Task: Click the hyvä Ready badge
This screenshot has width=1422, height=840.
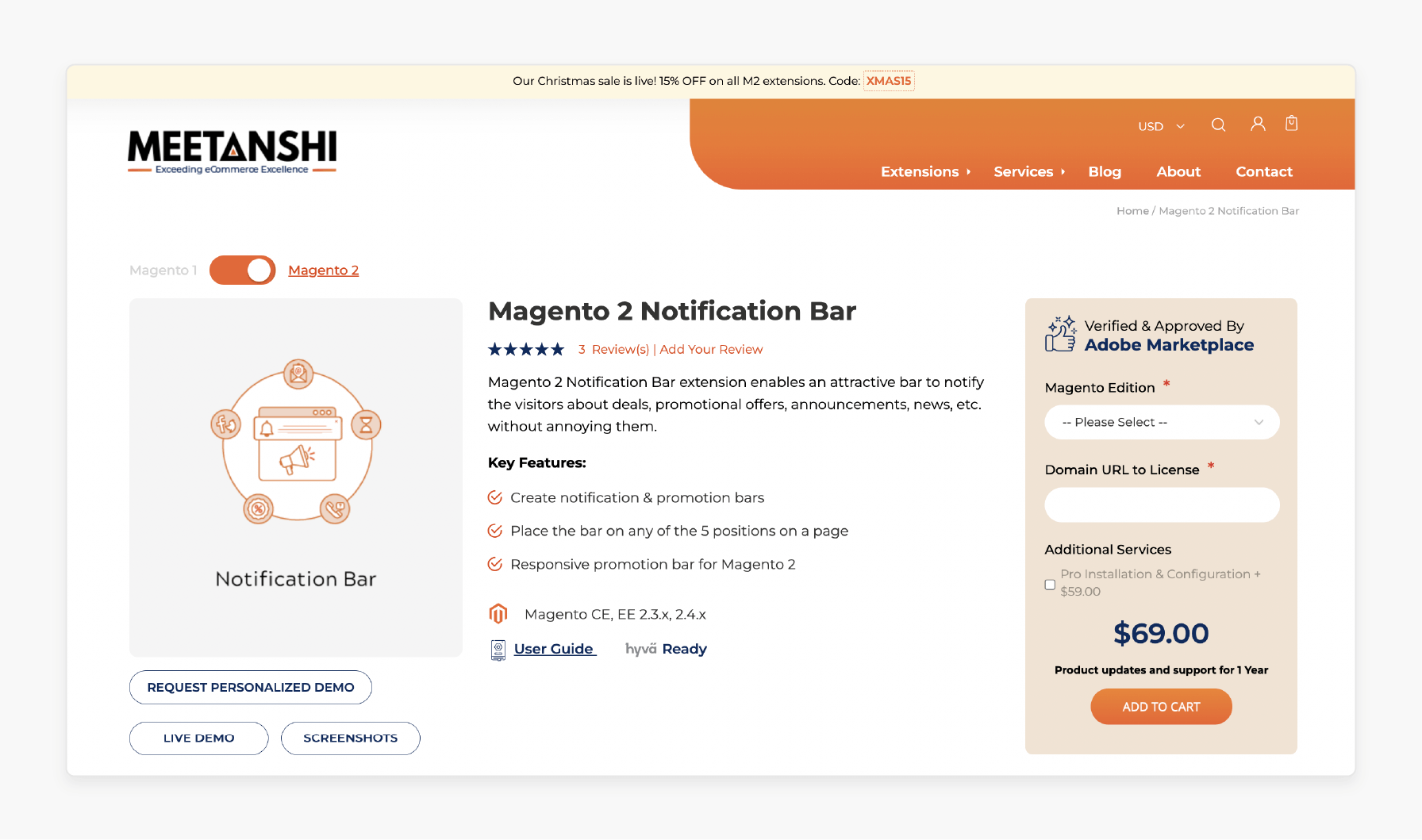Action: [x=666, y=649]
